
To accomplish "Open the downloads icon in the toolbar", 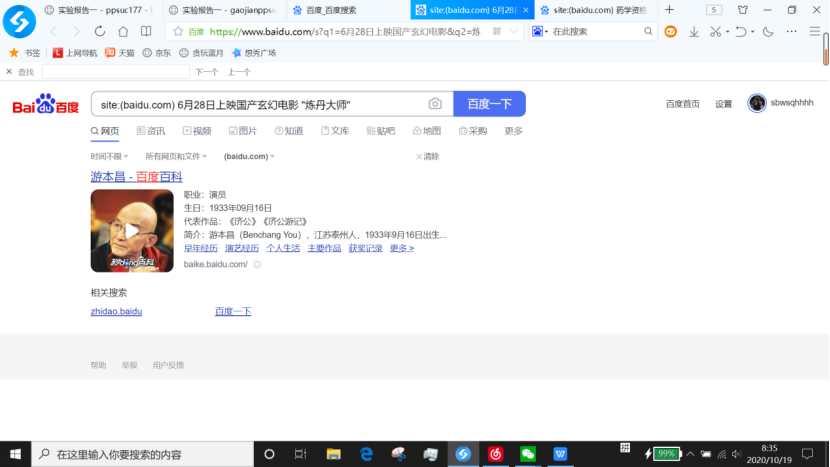I will [x=693, y=32].
